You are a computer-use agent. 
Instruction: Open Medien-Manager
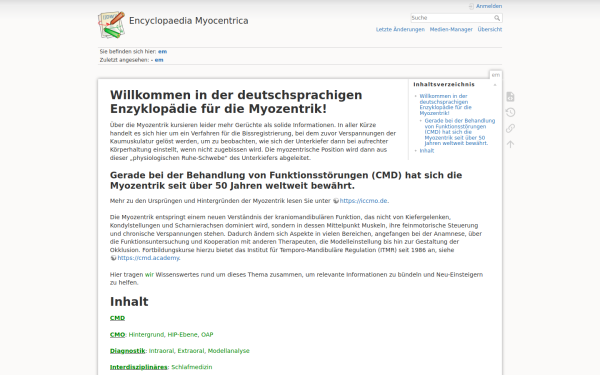click(451, 29)
